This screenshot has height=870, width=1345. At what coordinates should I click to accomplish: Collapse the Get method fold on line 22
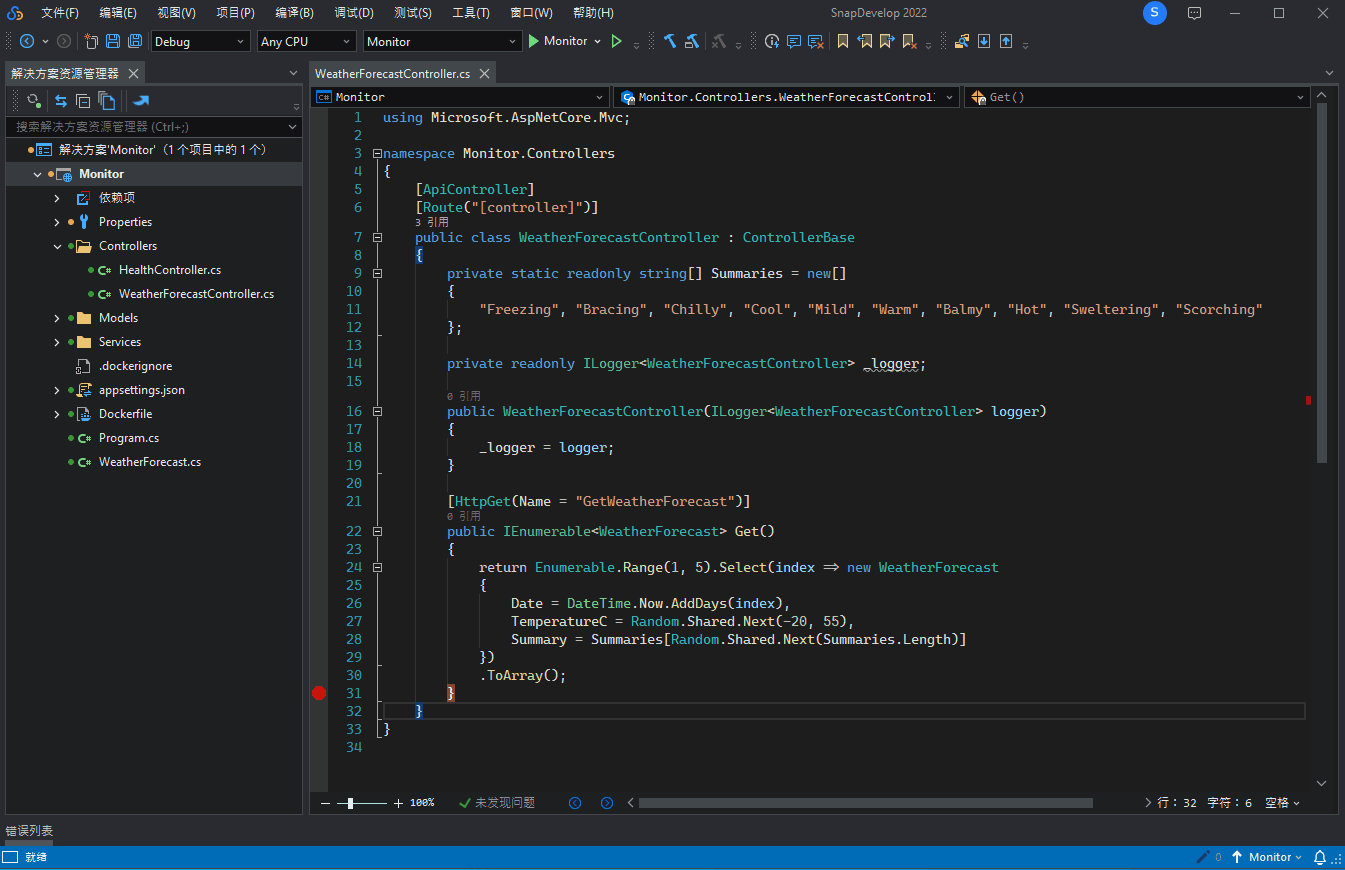click(377, 532)
